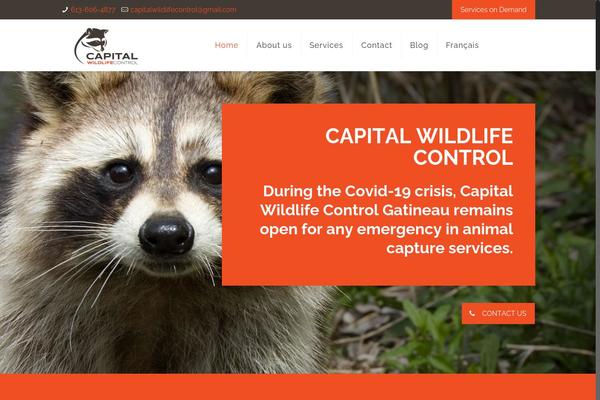Open the Services menu item
The image size is (600, 400).
click(326, 45)
